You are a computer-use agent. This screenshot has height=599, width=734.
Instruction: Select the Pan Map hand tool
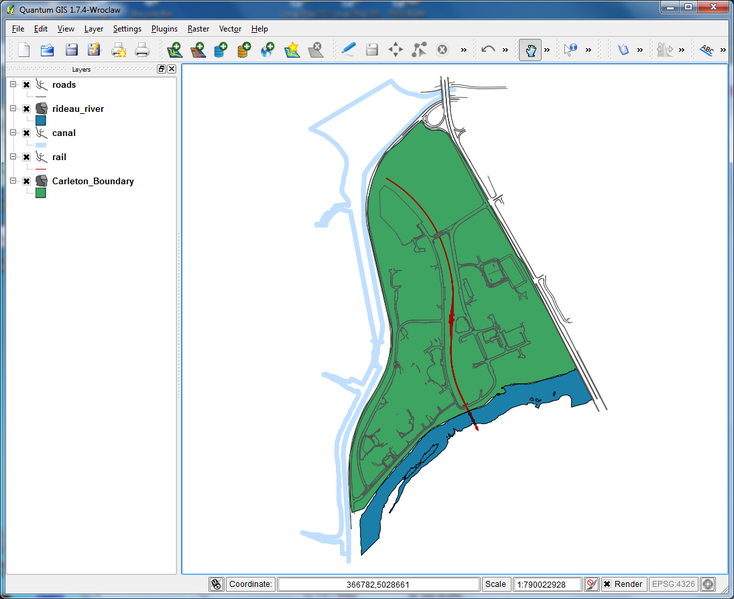[530, 49]
